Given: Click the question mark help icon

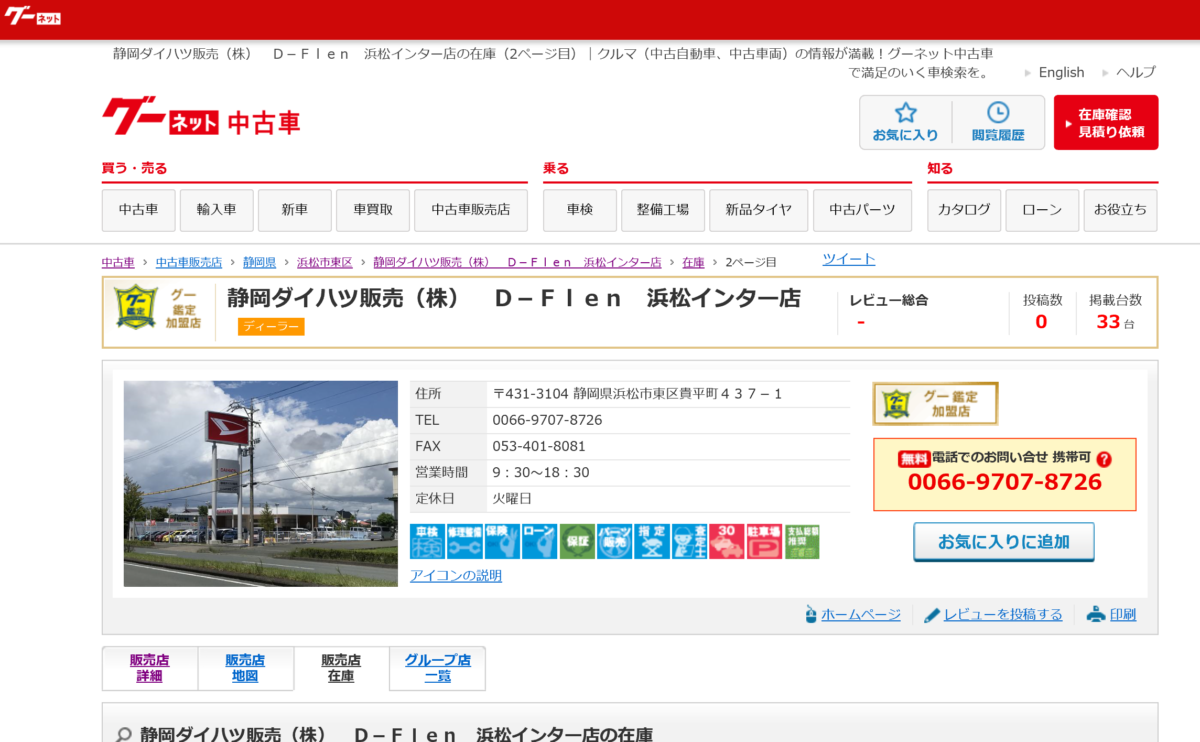Looking at the screenshot, I should (1104, 459).
